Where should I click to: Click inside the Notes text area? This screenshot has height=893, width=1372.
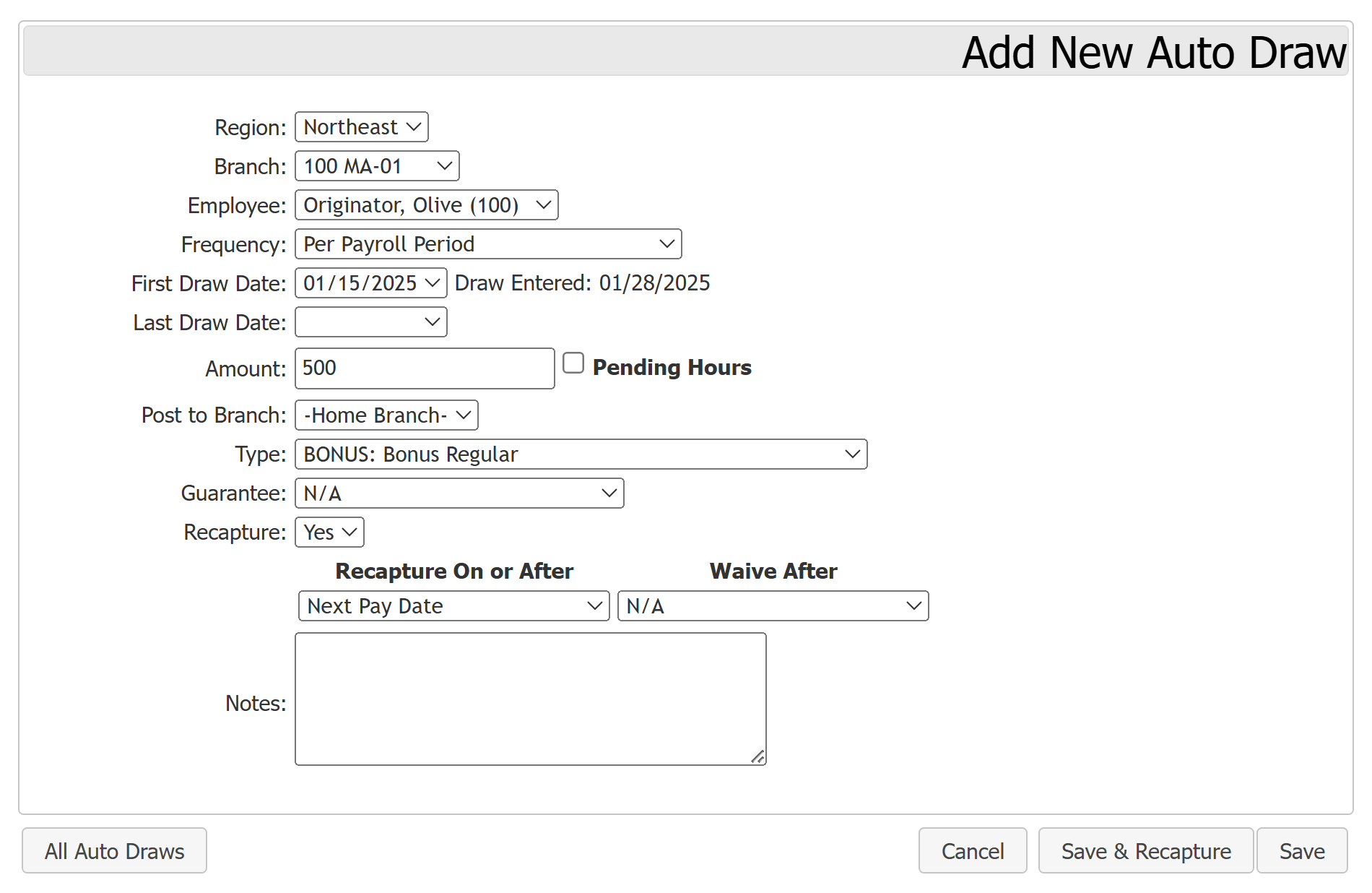531,699
